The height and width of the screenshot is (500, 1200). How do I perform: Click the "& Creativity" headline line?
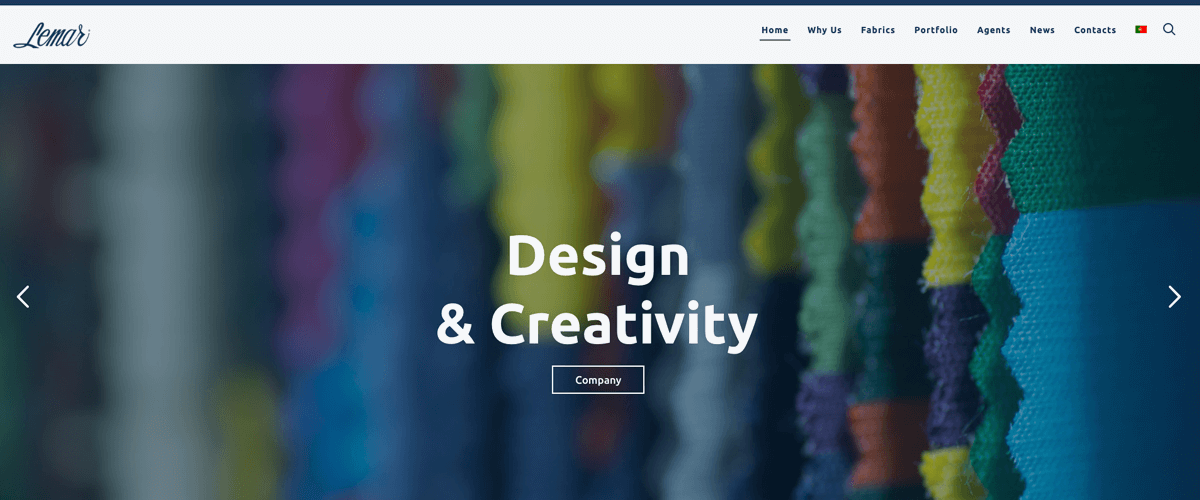(x=597, y=323)
